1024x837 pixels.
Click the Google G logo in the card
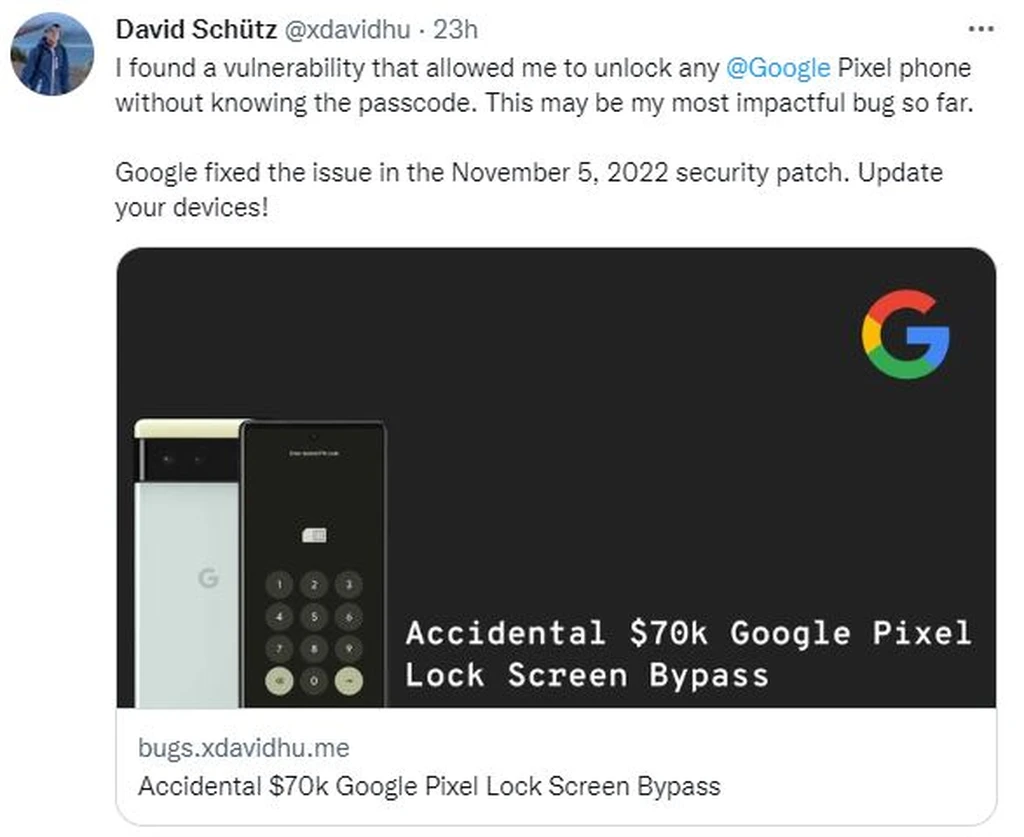click(x=906, y=334)
